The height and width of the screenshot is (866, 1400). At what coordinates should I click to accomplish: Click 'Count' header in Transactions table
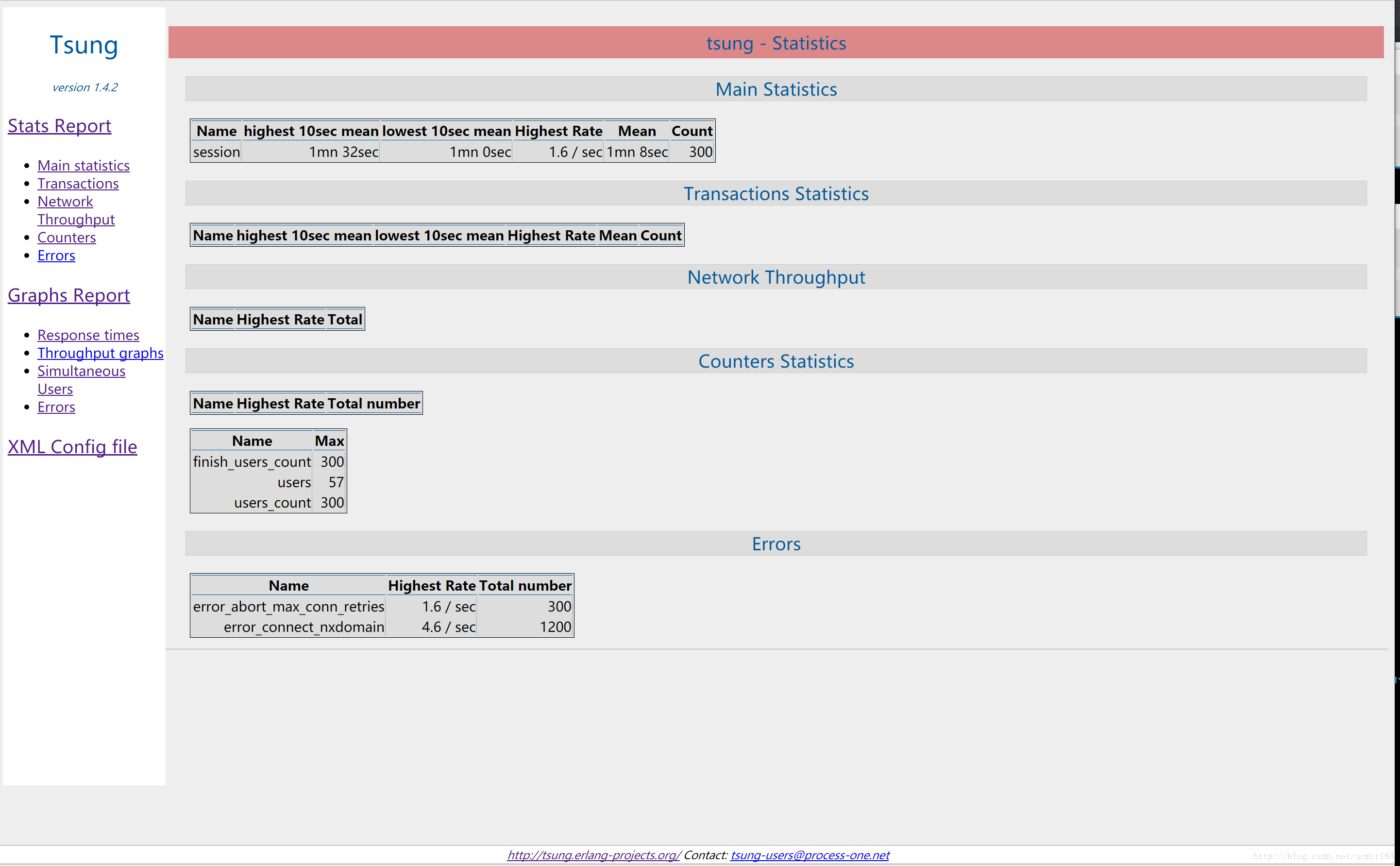coord(661,236)
